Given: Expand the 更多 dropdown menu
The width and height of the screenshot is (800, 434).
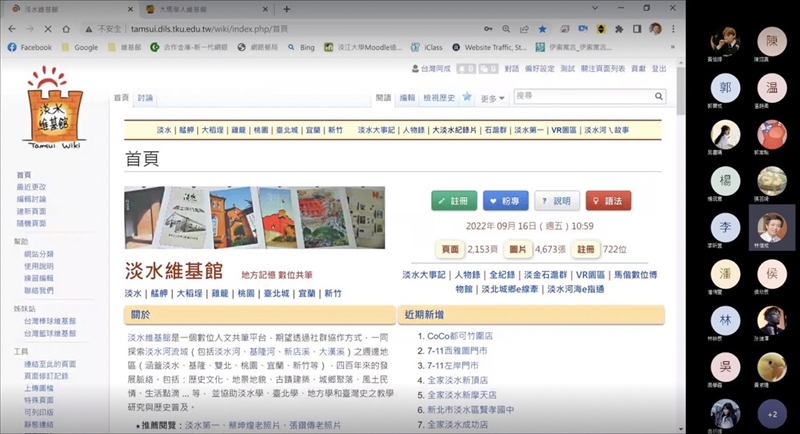Looking at the screenshot, I should [493, 98].
